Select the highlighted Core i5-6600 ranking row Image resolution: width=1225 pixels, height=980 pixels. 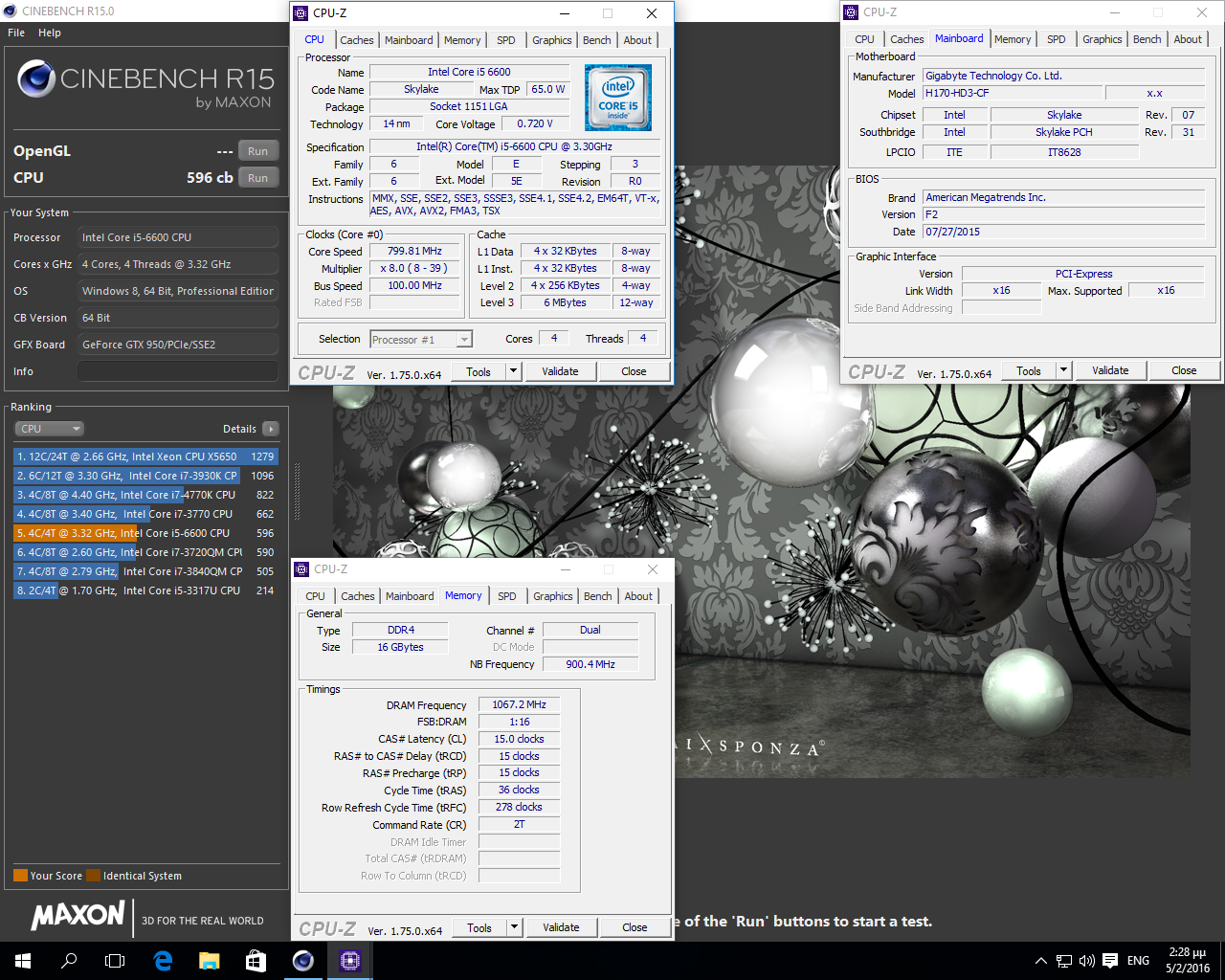(145, 533)
